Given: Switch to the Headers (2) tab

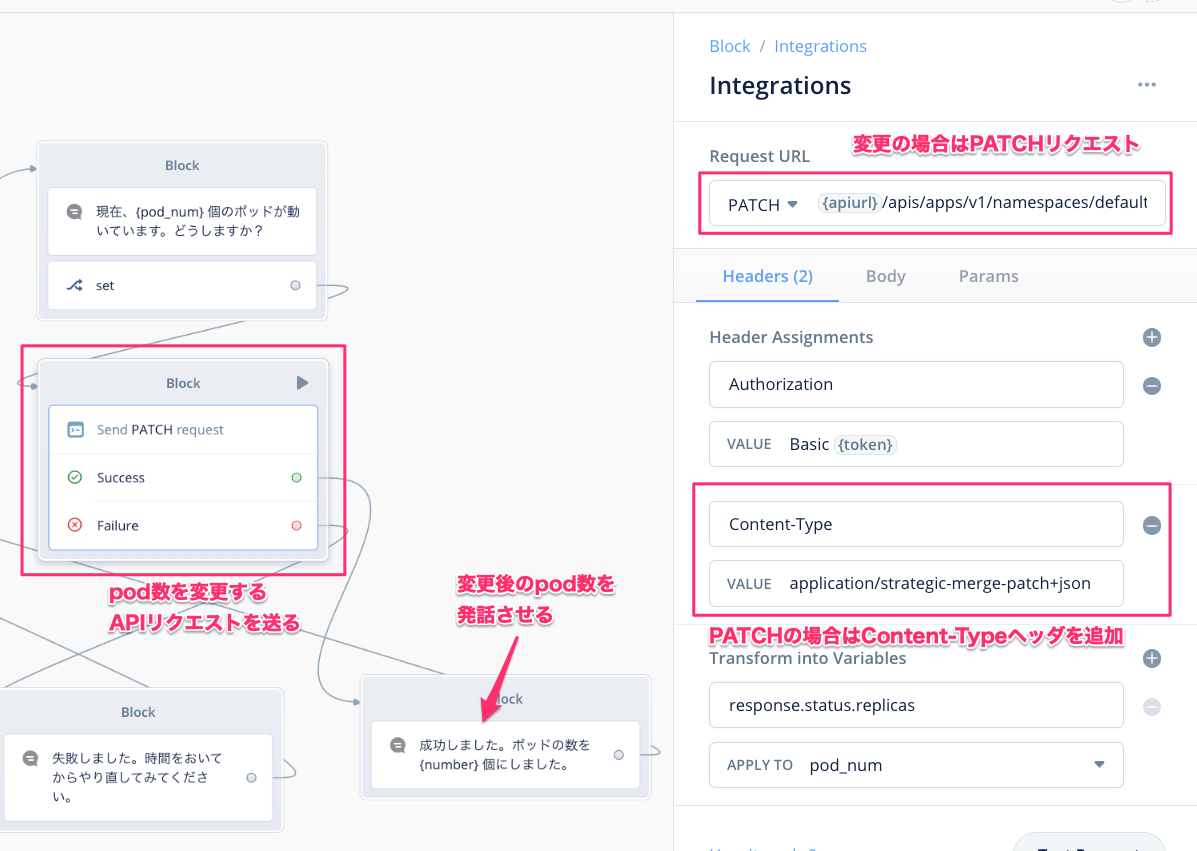Looking at the screenshot, I should (x=767, y=276).
